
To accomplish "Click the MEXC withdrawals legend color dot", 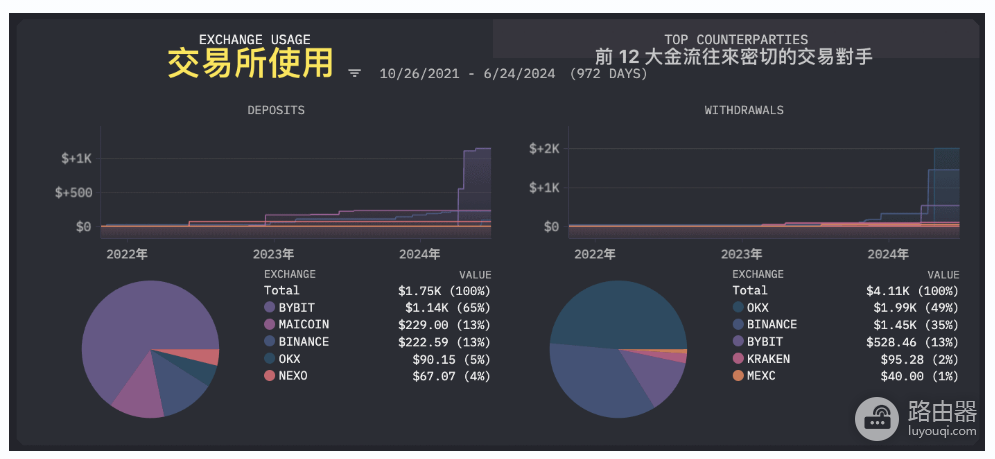I will [x=738, y=376].
